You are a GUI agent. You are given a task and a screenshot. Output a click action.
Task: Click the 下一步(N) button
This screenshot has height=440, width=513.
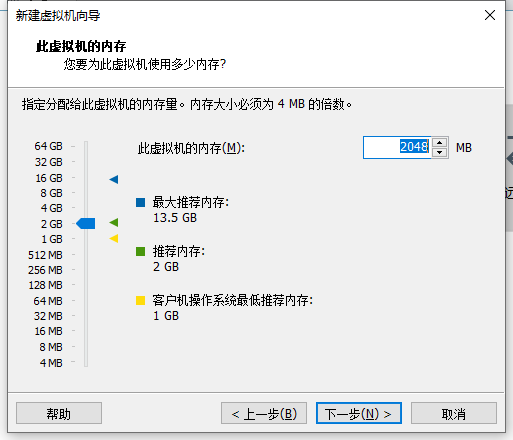pyautogui.click(x=359, y=413)
